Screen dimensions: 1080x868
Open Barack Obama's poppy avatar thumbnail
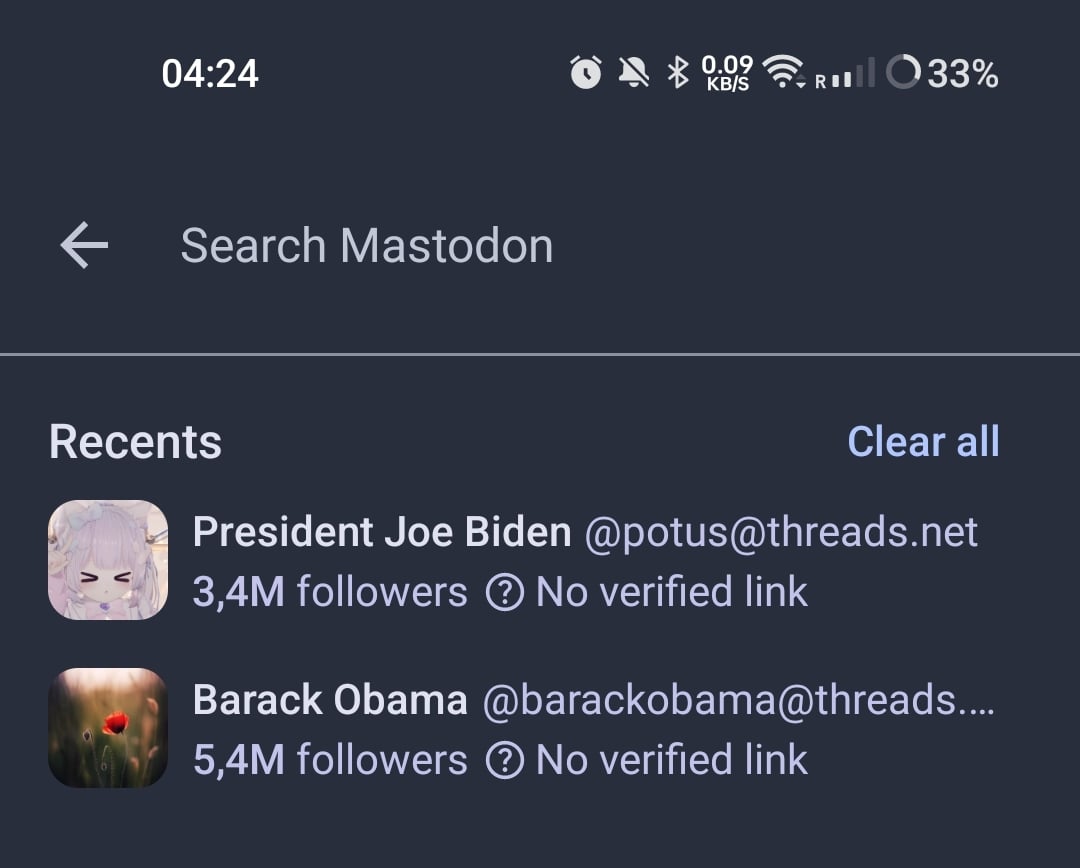(x=108, y=727)
